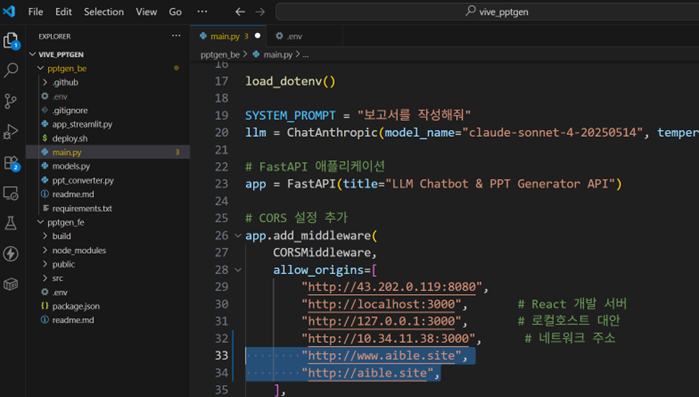The height and width of the screenshot is (397, 699).
Task: Collapse the pptgen_fe folder
Action: (x=41, y=222)
